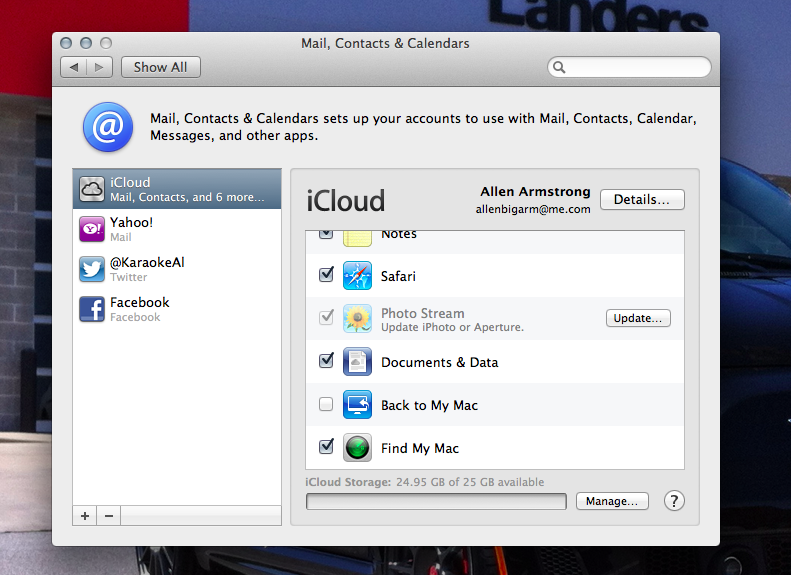Screen dimensions: 791x575
Task: Click the Back to My Mac label
Action: (429, 406)
